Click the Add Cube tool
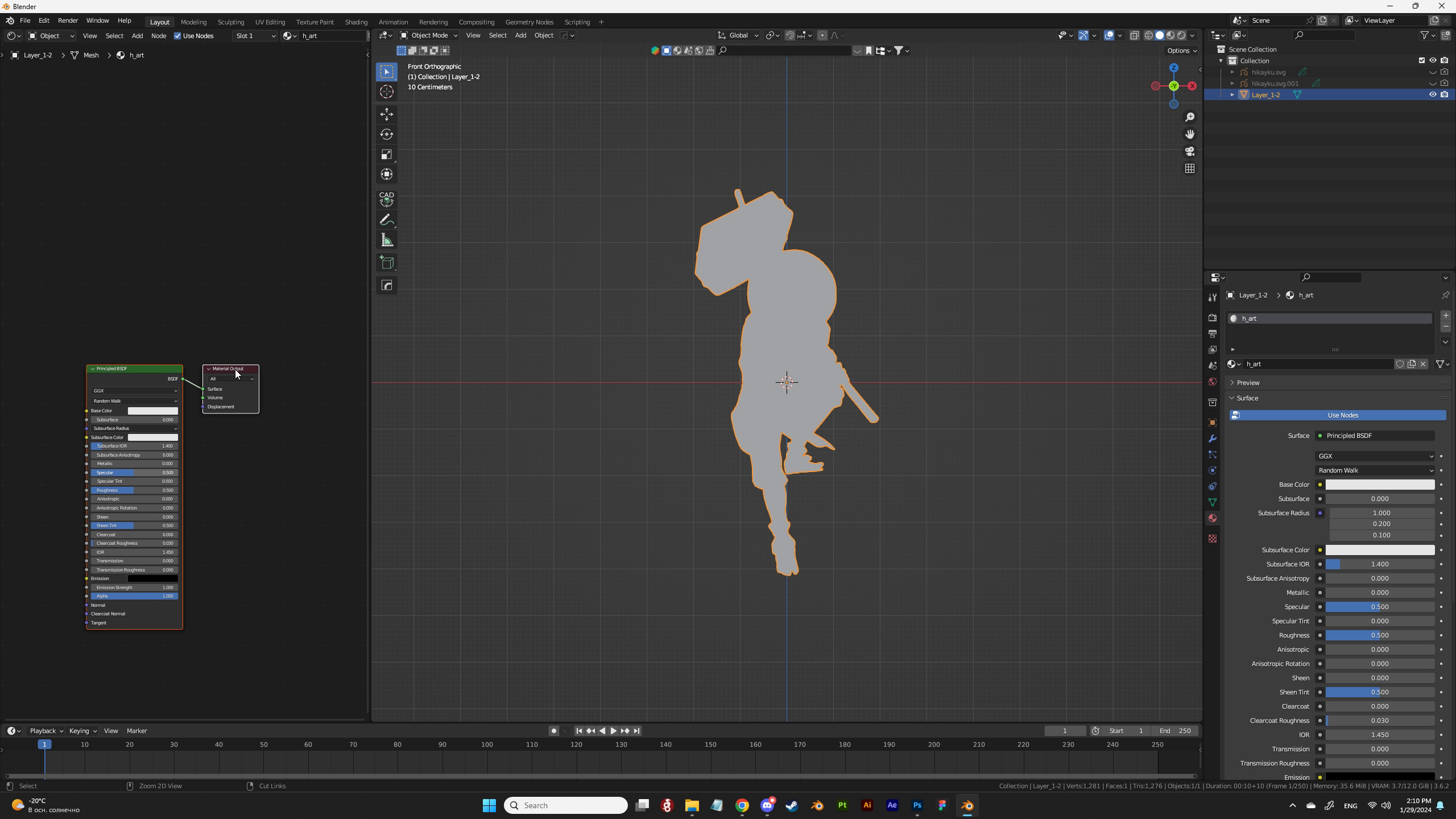 pos(387,263)
